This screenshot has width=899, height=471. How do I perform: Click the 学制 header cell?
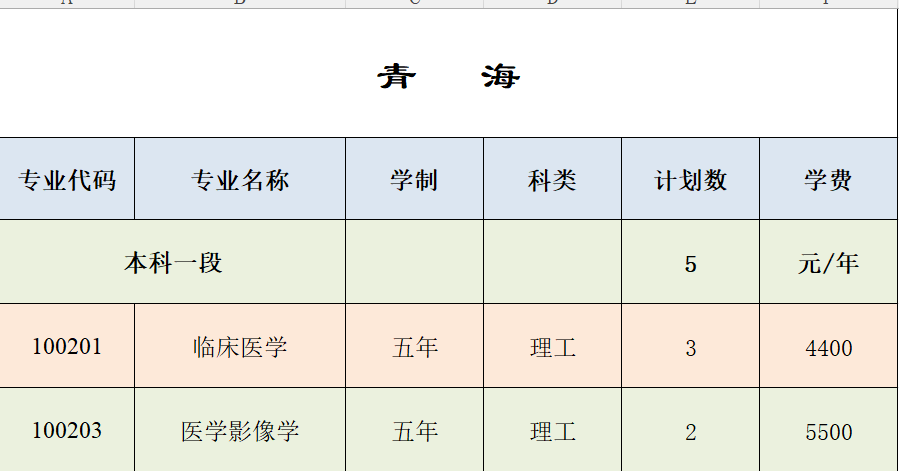(414, 180)
